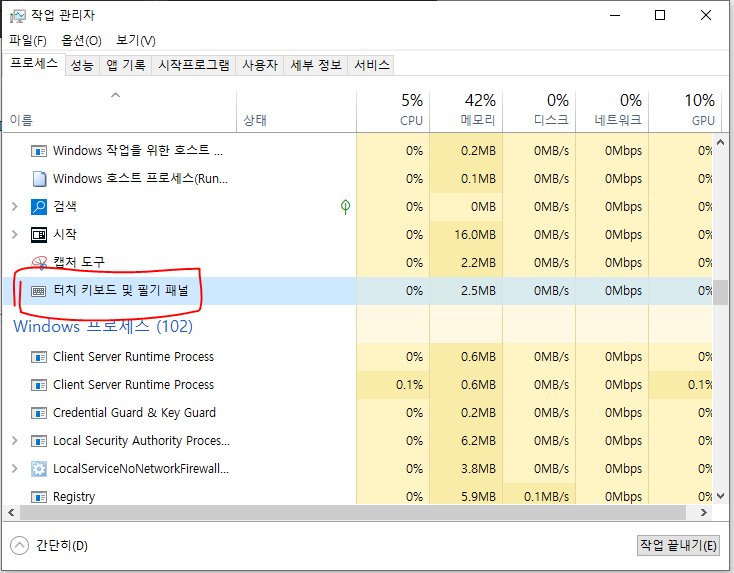Click the 터치 키보드 keyboard icon
The image size is (734, 573).
click(x=39, y=291)
